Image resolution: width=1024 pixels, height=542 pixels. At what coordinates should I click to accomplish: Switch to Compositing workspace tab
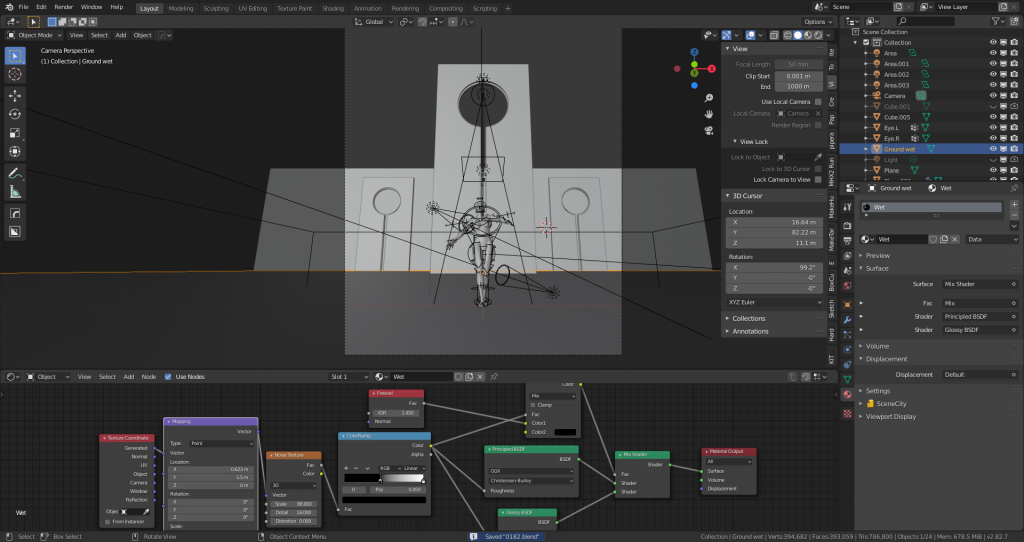coord(445,8)
